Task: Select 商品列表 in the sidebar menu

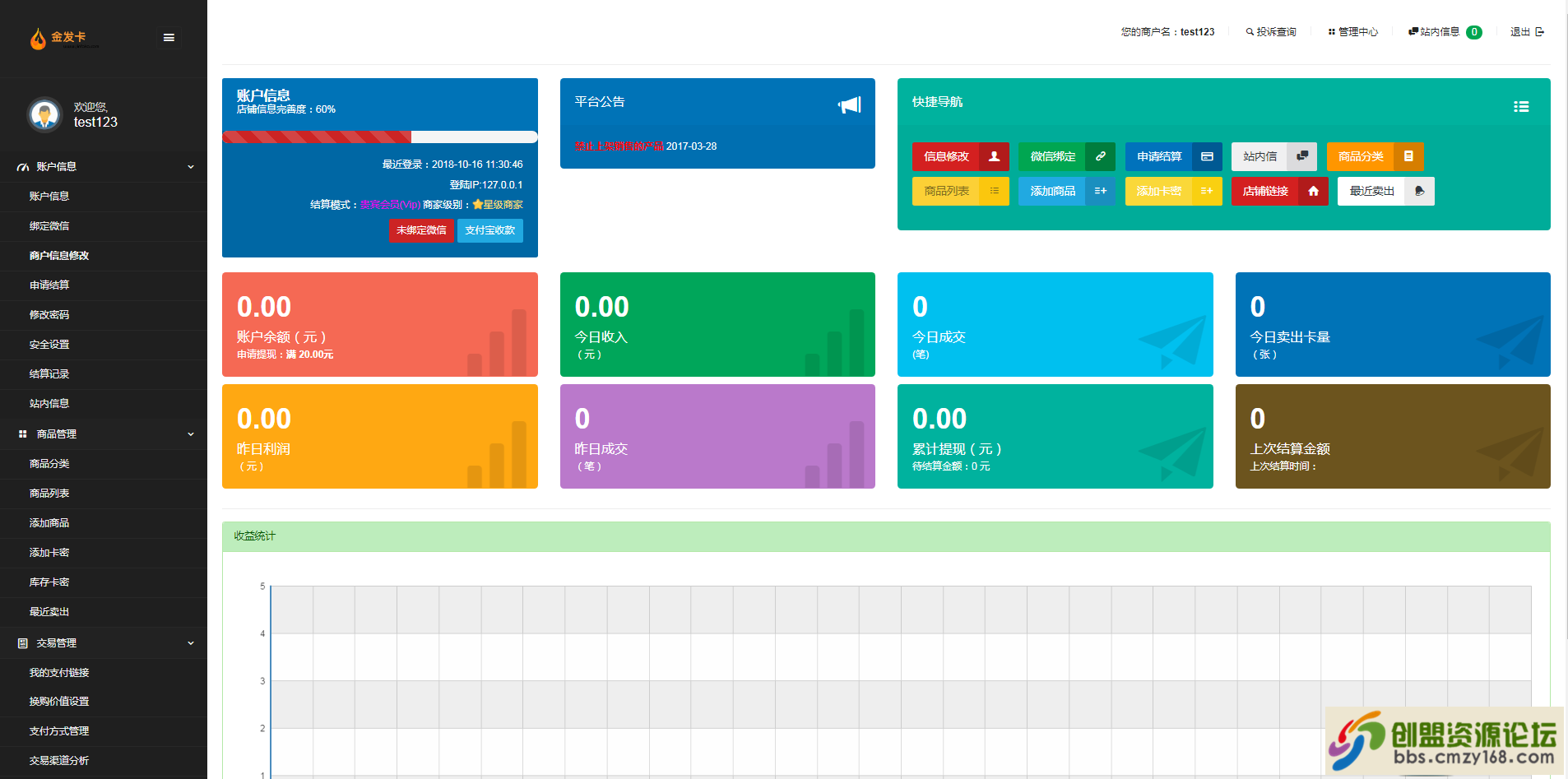Action: click(x=104, y=494)
